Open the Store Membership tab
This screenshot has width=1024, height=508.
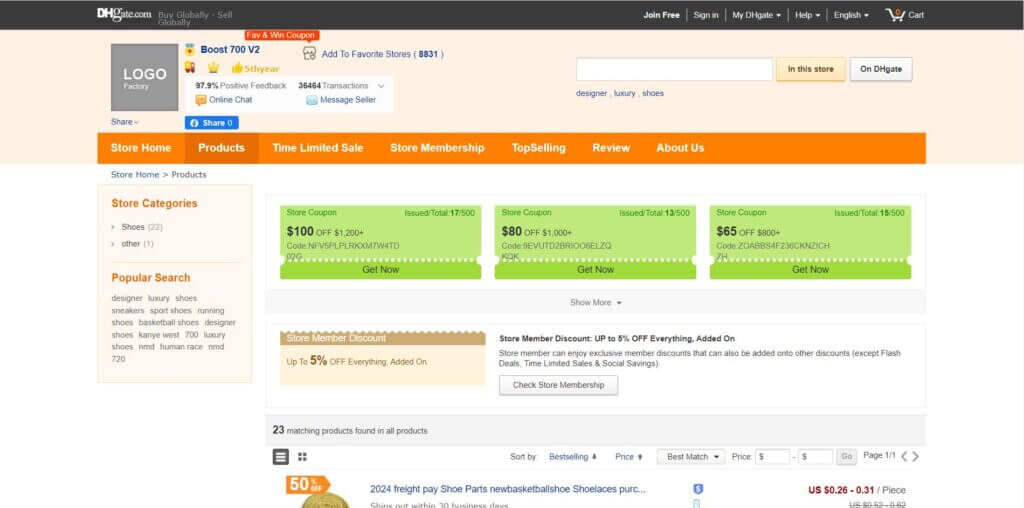pos(438,148)
